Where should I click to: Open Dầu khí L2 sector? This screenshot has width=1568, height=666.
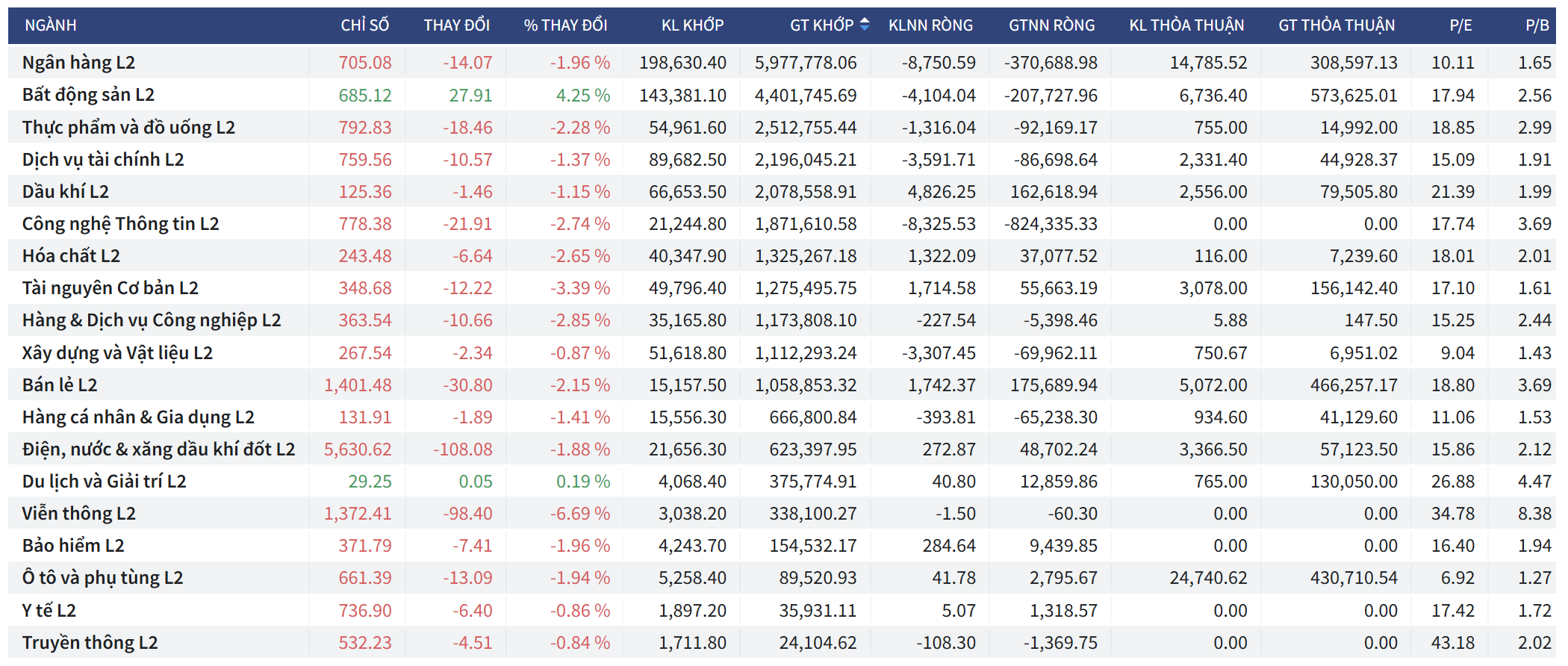66,192
